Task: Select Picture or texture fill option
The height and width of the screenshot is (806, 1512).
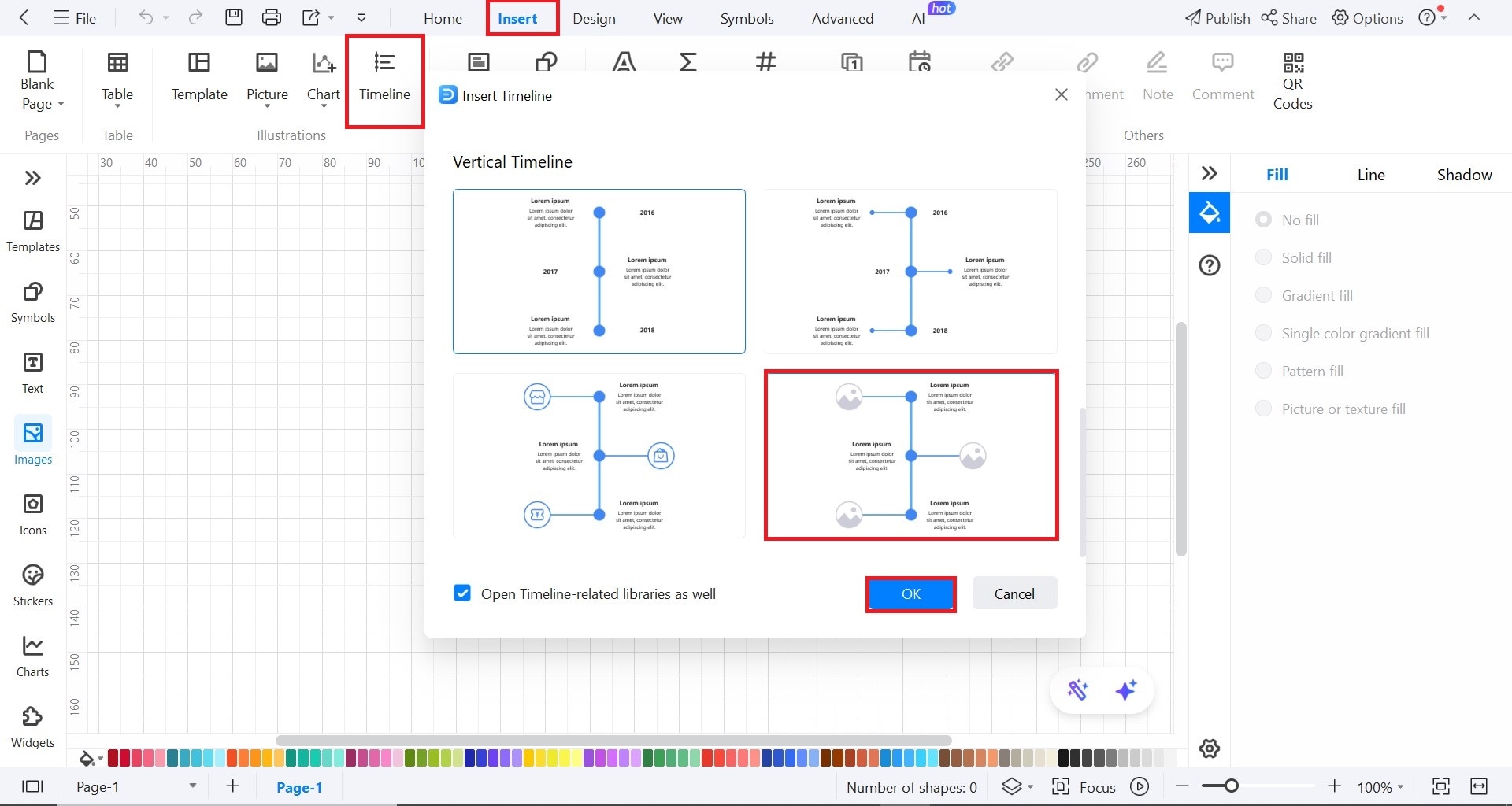Action: pos(1263,409)
